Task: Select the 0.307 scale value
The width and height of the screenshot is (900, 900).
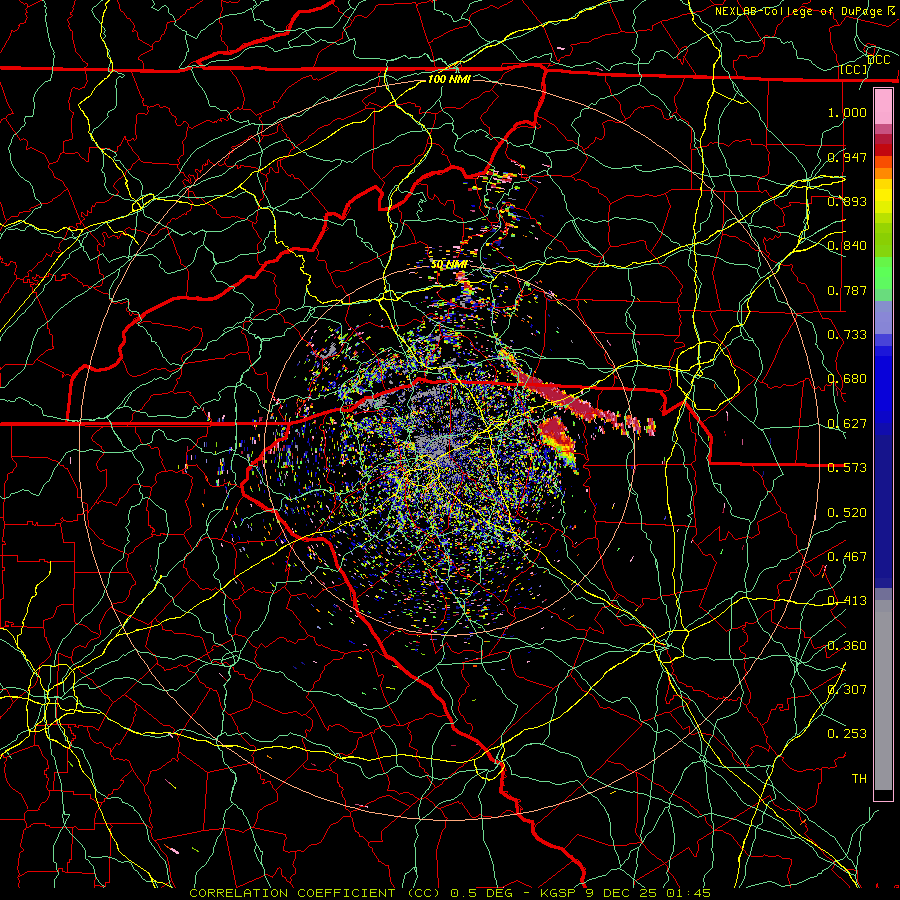Action: [x=847, y=689]
